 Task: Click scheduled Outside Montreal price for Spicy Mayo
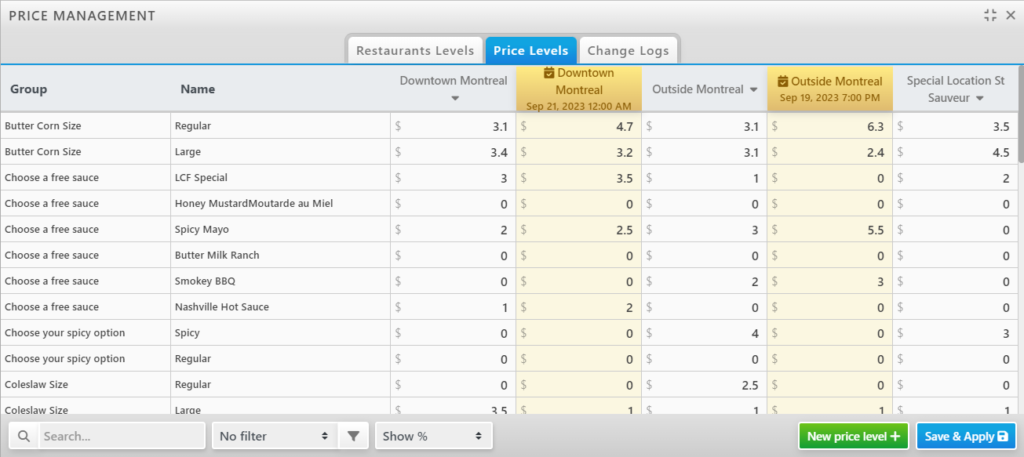829,230
